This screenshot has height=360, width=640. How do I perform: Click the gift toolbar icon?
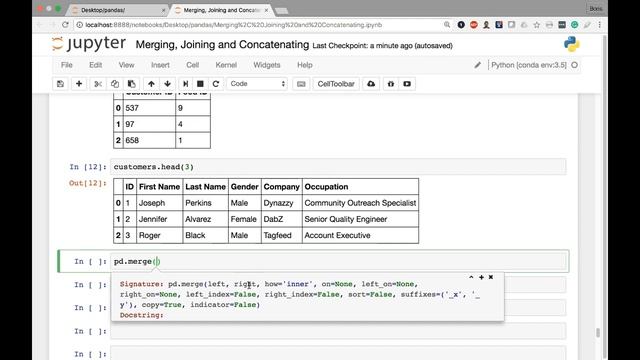pos(391,84)
